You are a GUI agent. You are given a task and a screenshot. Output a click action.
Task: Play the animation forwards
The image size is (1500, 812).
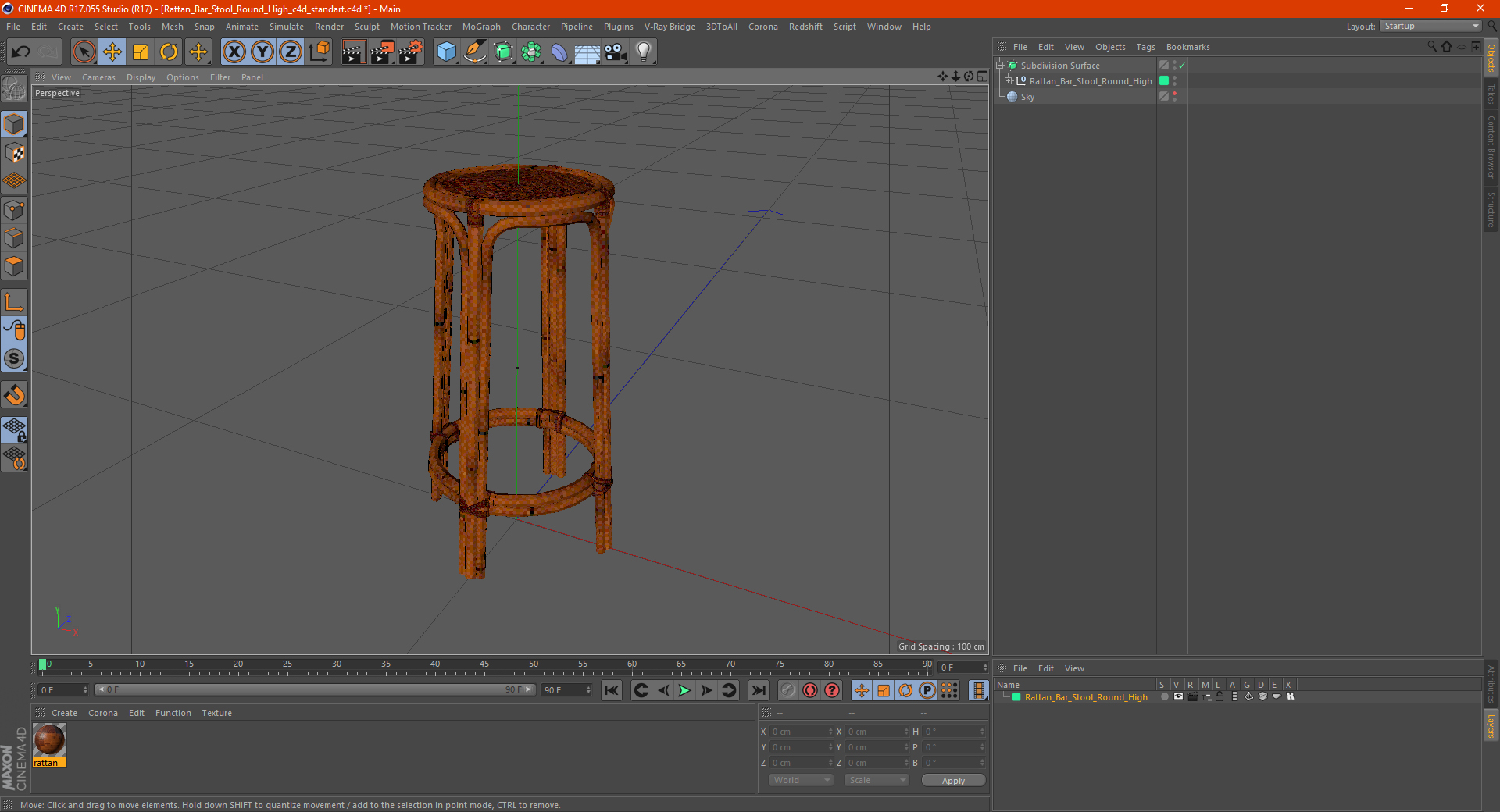coord(684,690)
